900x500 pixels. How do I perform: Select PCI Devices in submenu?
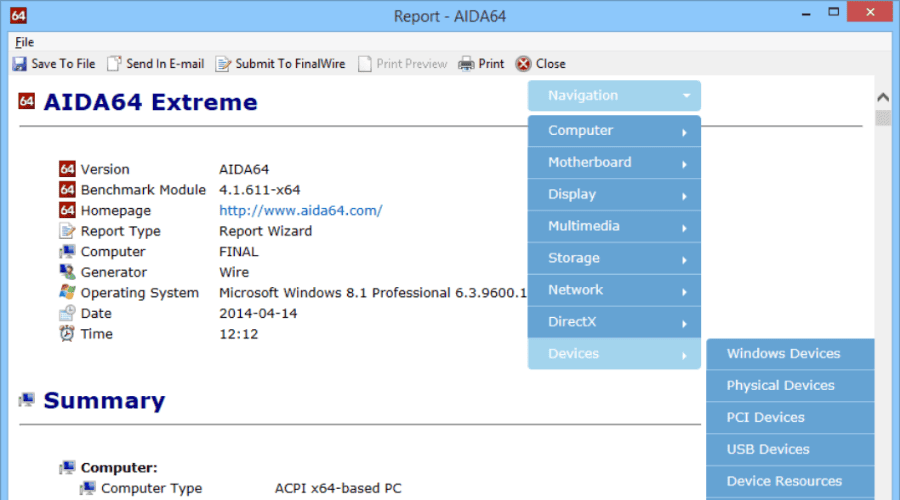tap(790, 417)
